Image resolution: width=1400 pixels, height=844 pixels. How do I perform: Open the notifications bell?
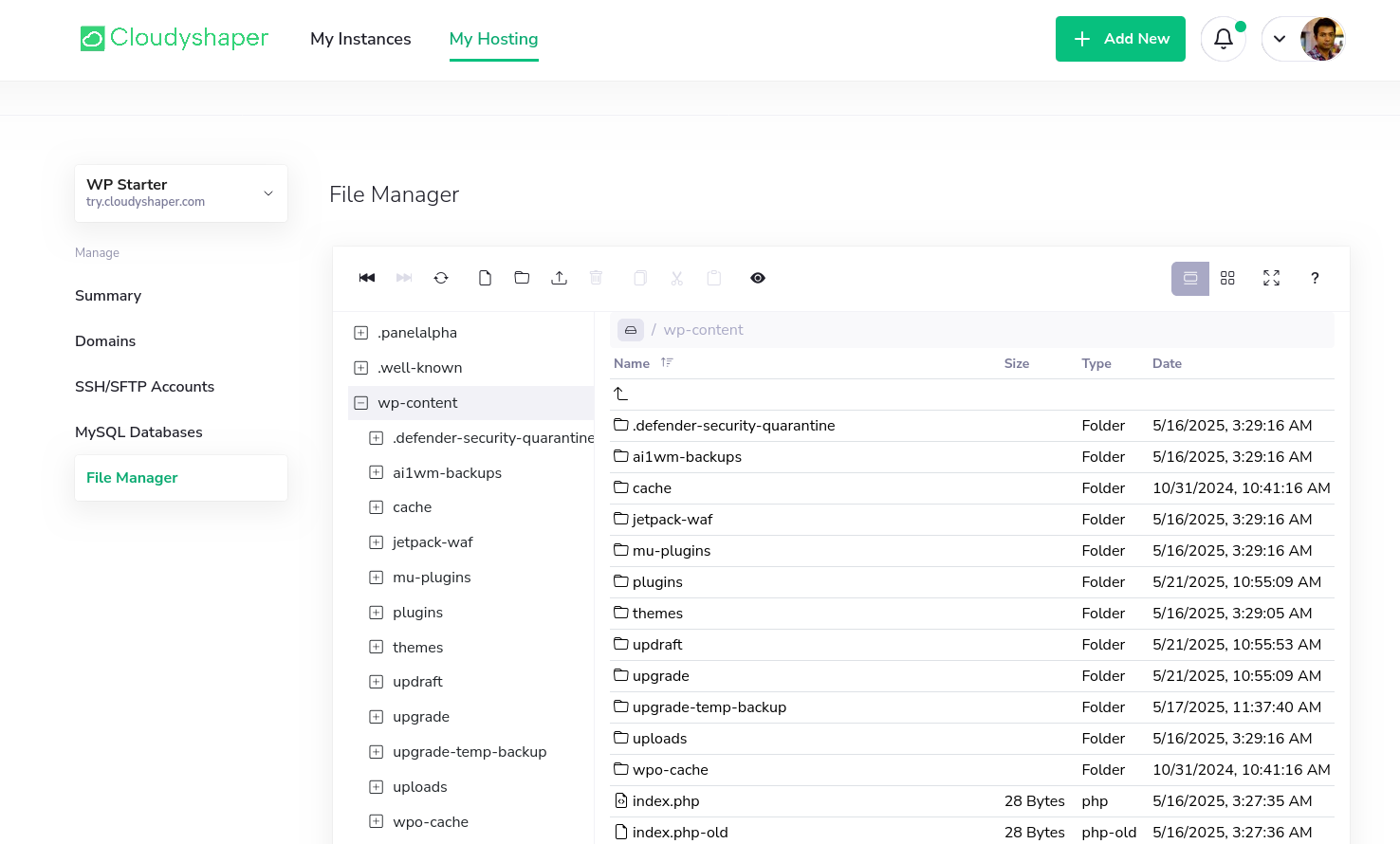1223,38
